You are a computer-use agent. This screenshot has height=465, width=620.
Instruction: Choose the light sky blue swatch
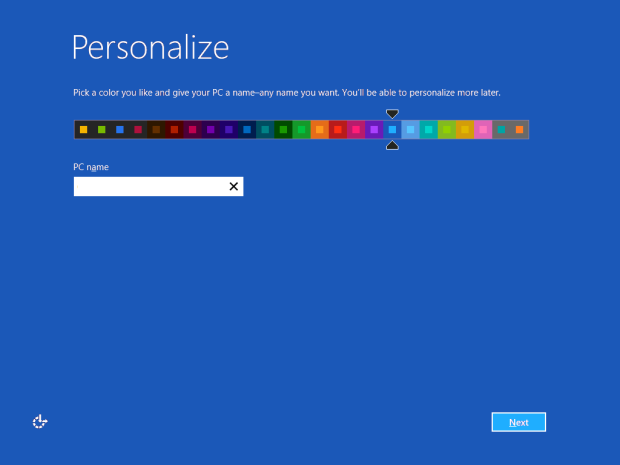click(x=410, y=130)
